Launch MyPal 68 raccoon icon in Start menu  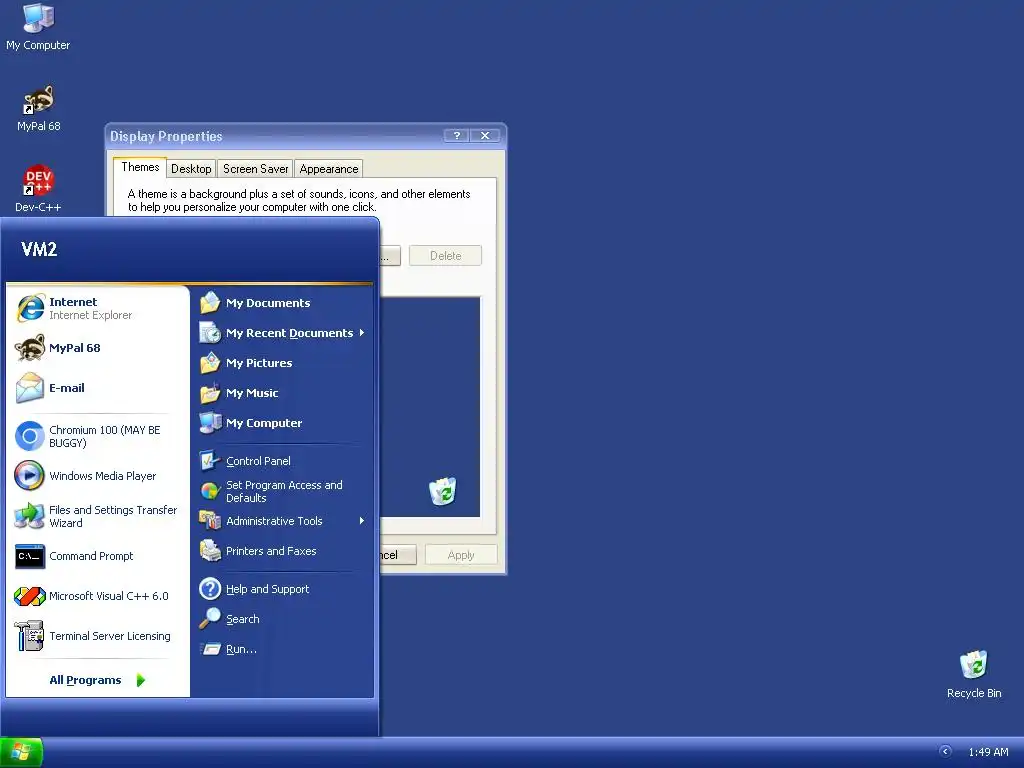[x=30, y=348]
